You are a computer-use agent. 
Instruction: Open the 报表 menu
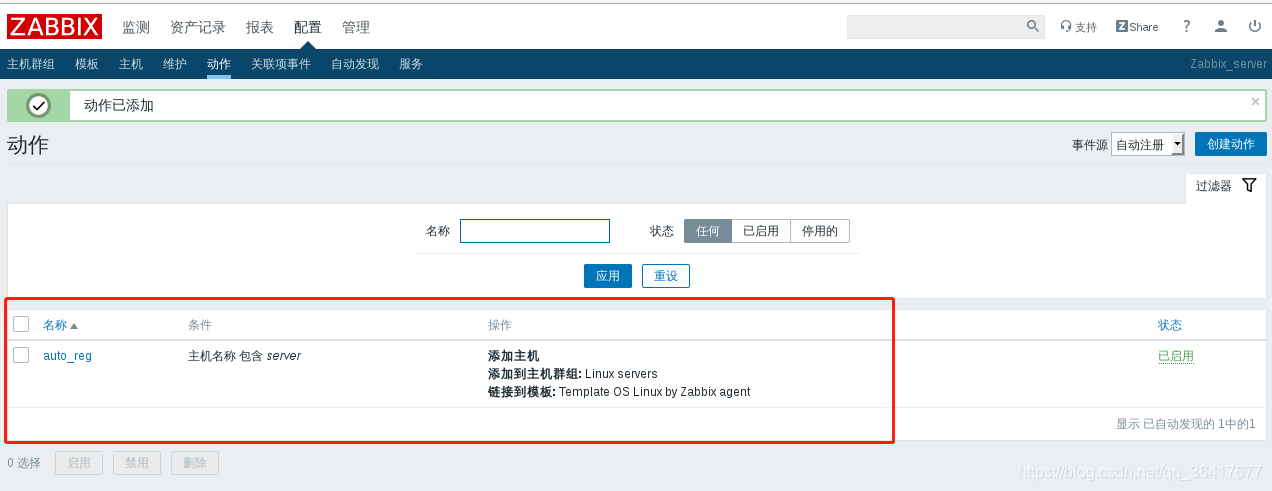260,27
